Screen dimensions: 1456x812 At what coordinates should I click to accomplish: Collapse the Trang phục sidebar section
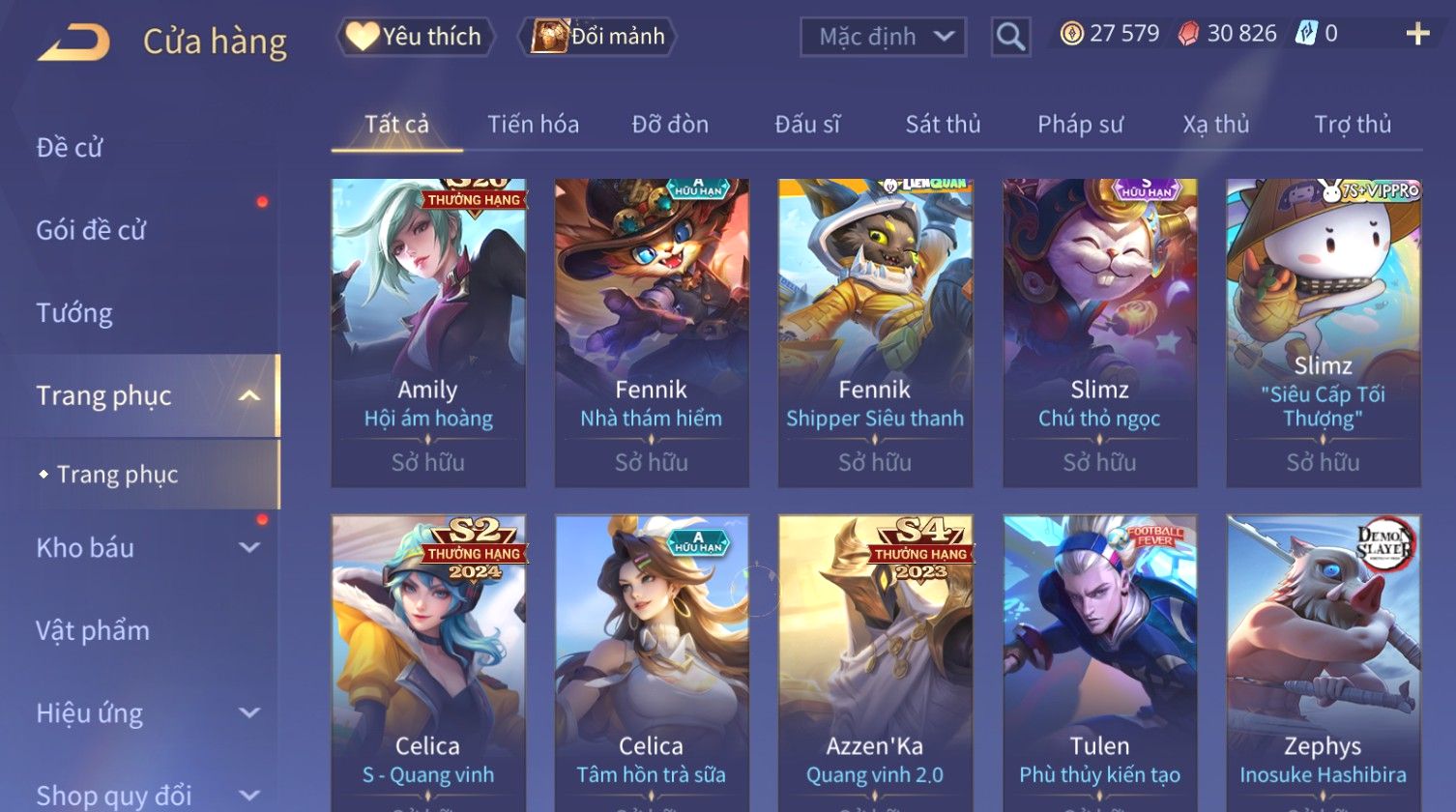point(249,395)
